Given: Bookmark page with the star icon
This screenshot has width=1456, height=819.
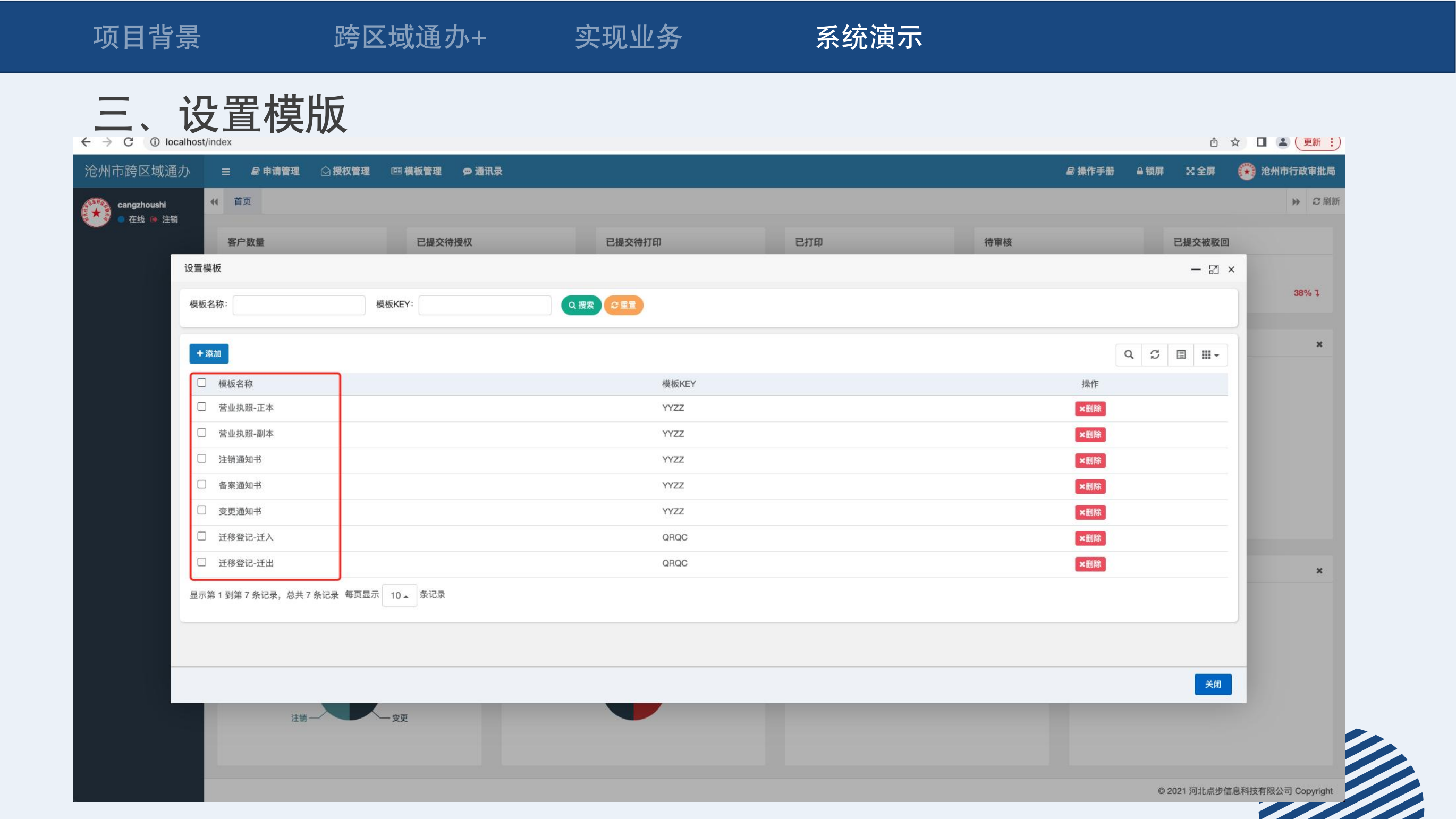Looking at the screenshot, I should coord(1235,142).
